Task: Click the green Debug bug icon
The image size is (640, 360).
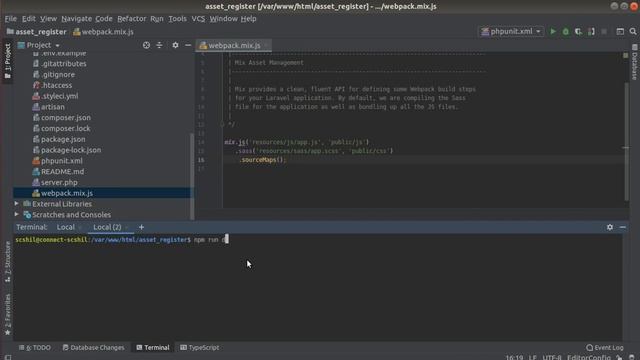Action: pyautogui.click(x=565, y=31)
